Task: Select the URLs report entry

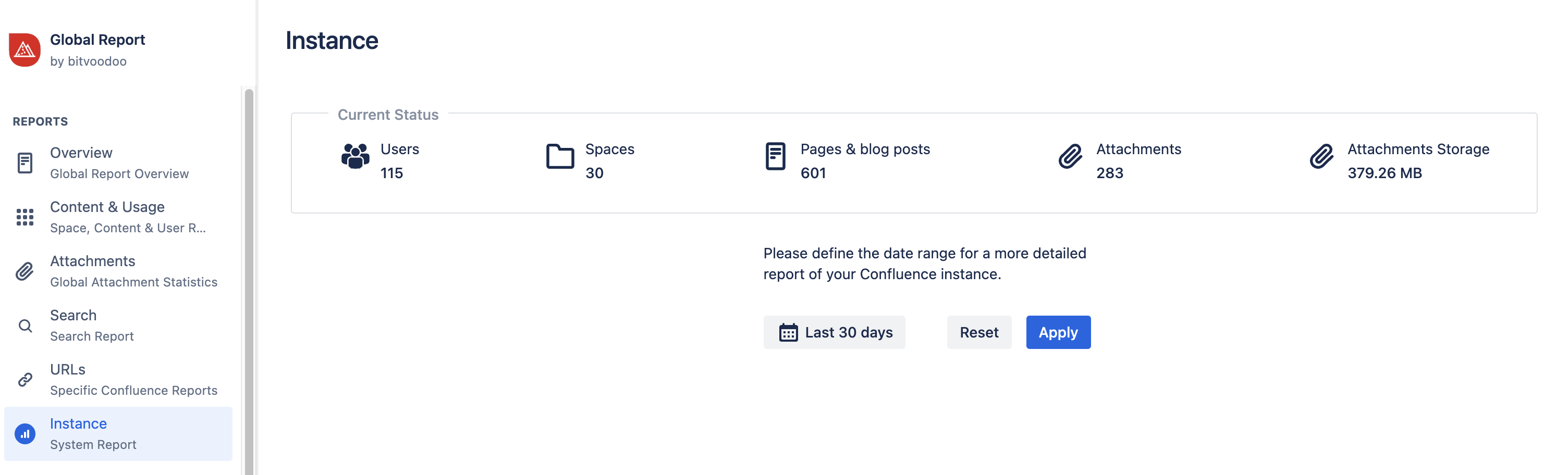Action: point(133,380)
